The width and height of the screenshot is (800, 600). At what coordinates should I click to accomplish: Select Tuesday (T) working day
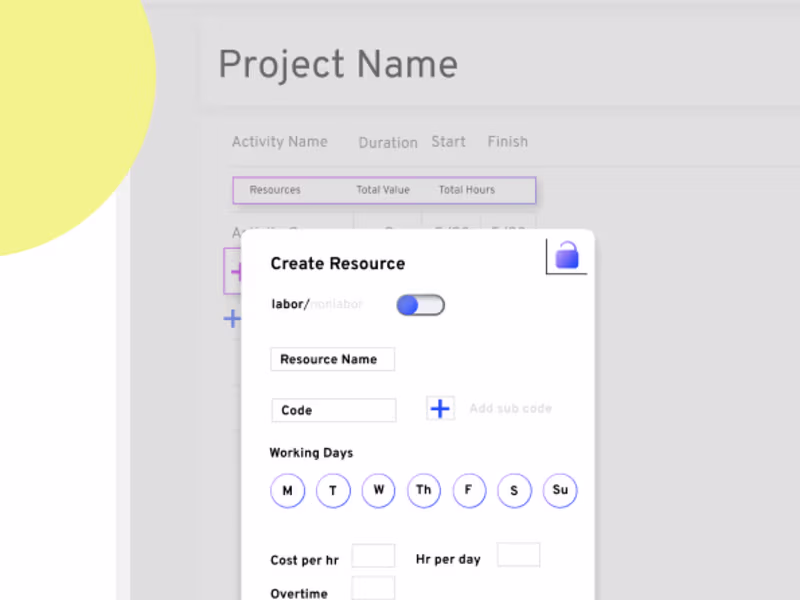pos(333,490)
